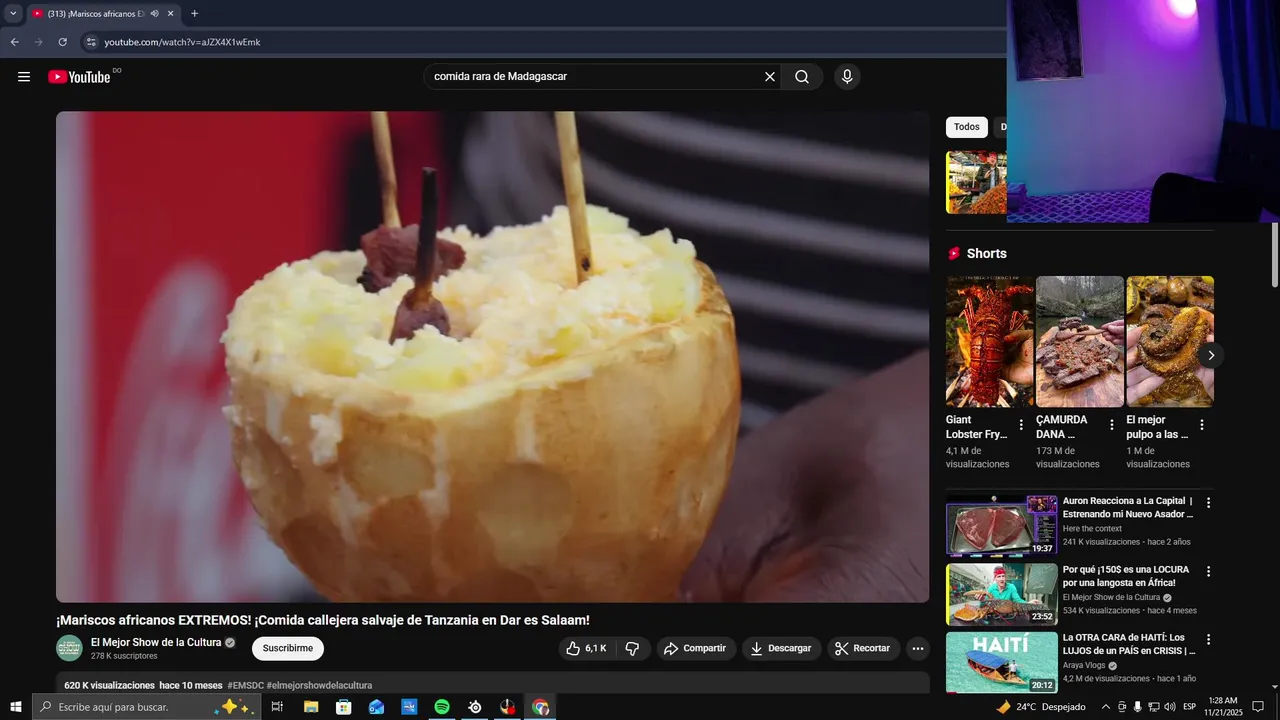
Task: Dislike the video with thumbs-down
Action: (632, 648)
